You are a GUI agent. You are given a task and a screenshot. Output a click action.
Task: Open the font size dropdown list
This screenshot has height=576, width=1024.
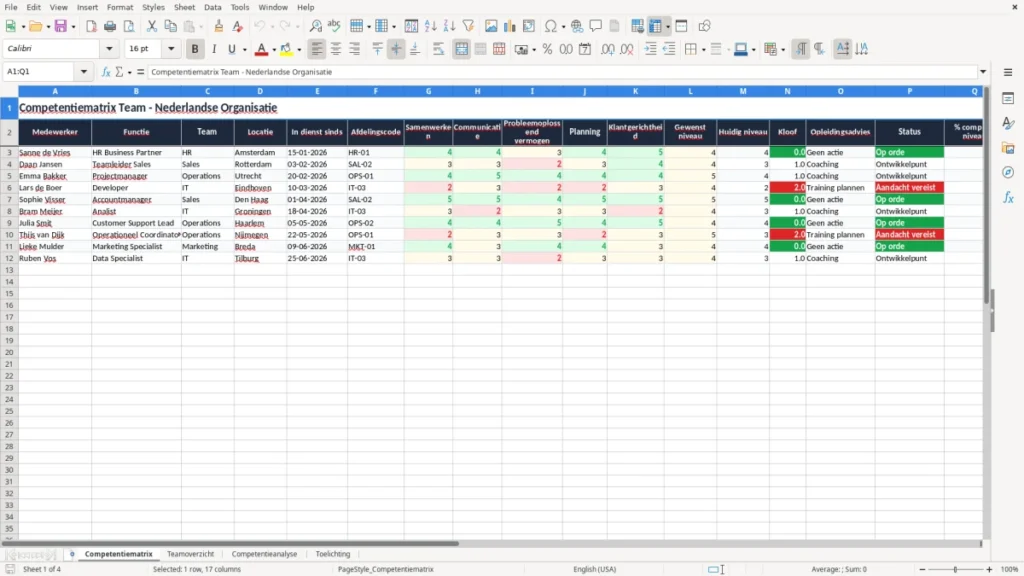[171, 48]
